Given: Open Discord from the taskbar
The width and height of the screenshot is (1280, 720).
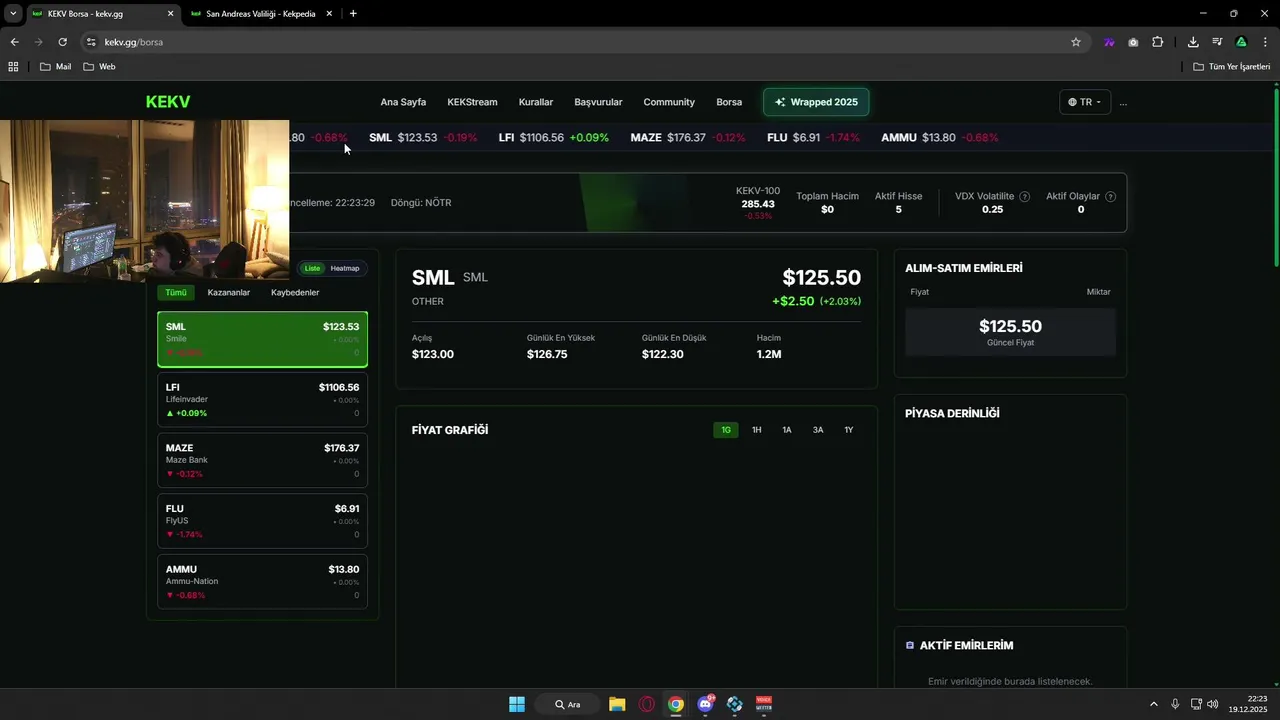Looking at the screenshot, I should pos(706,704).
